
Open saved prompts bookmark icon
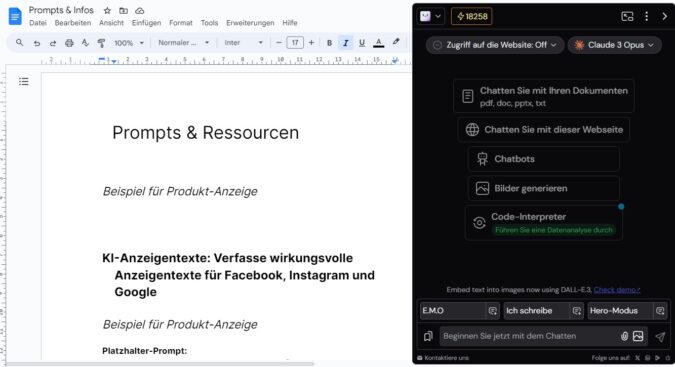428,336
